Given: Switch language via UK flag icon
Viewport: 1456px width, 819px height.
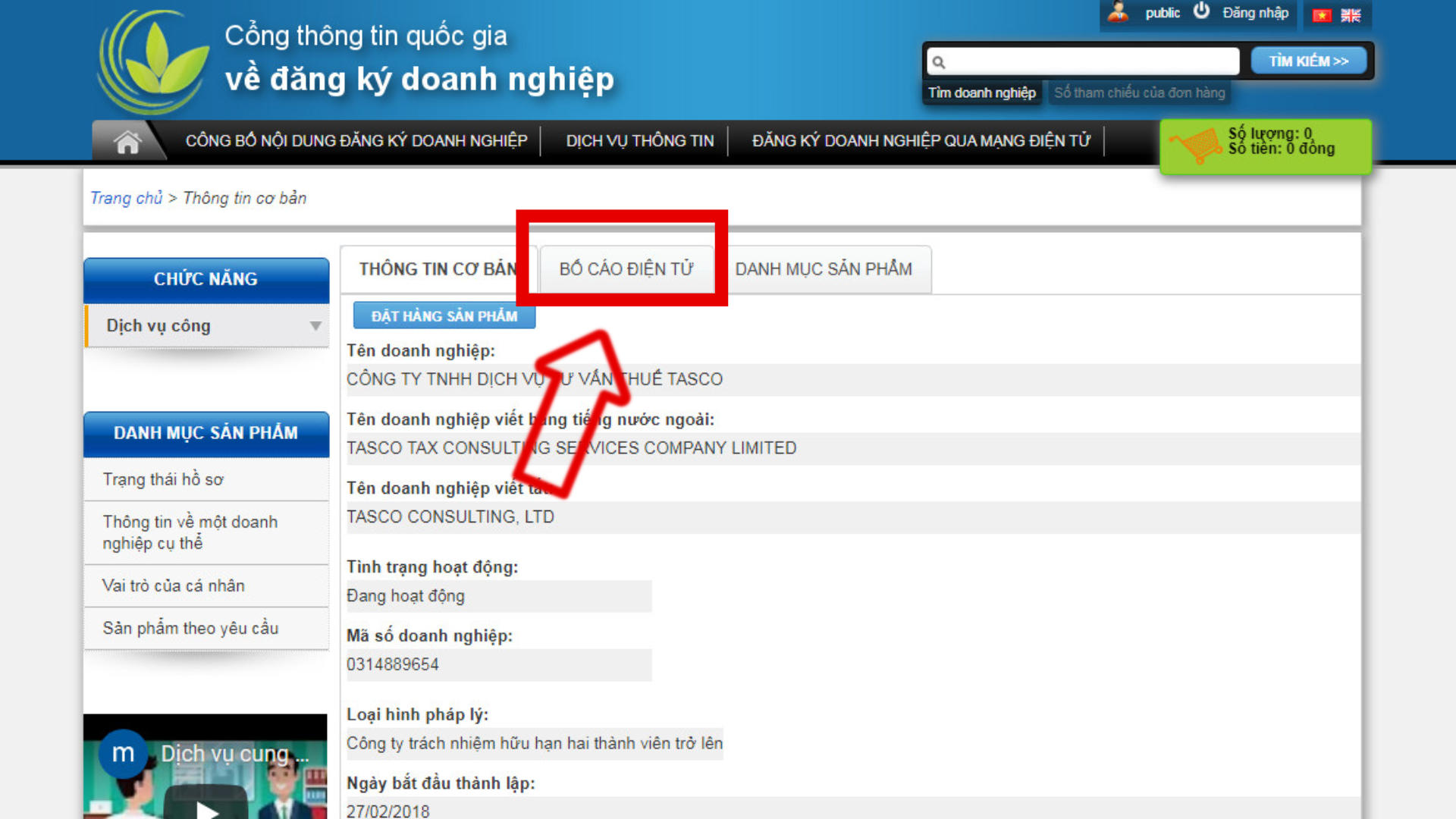Looking at the screenshot, I should click(x=1351, y=15).
